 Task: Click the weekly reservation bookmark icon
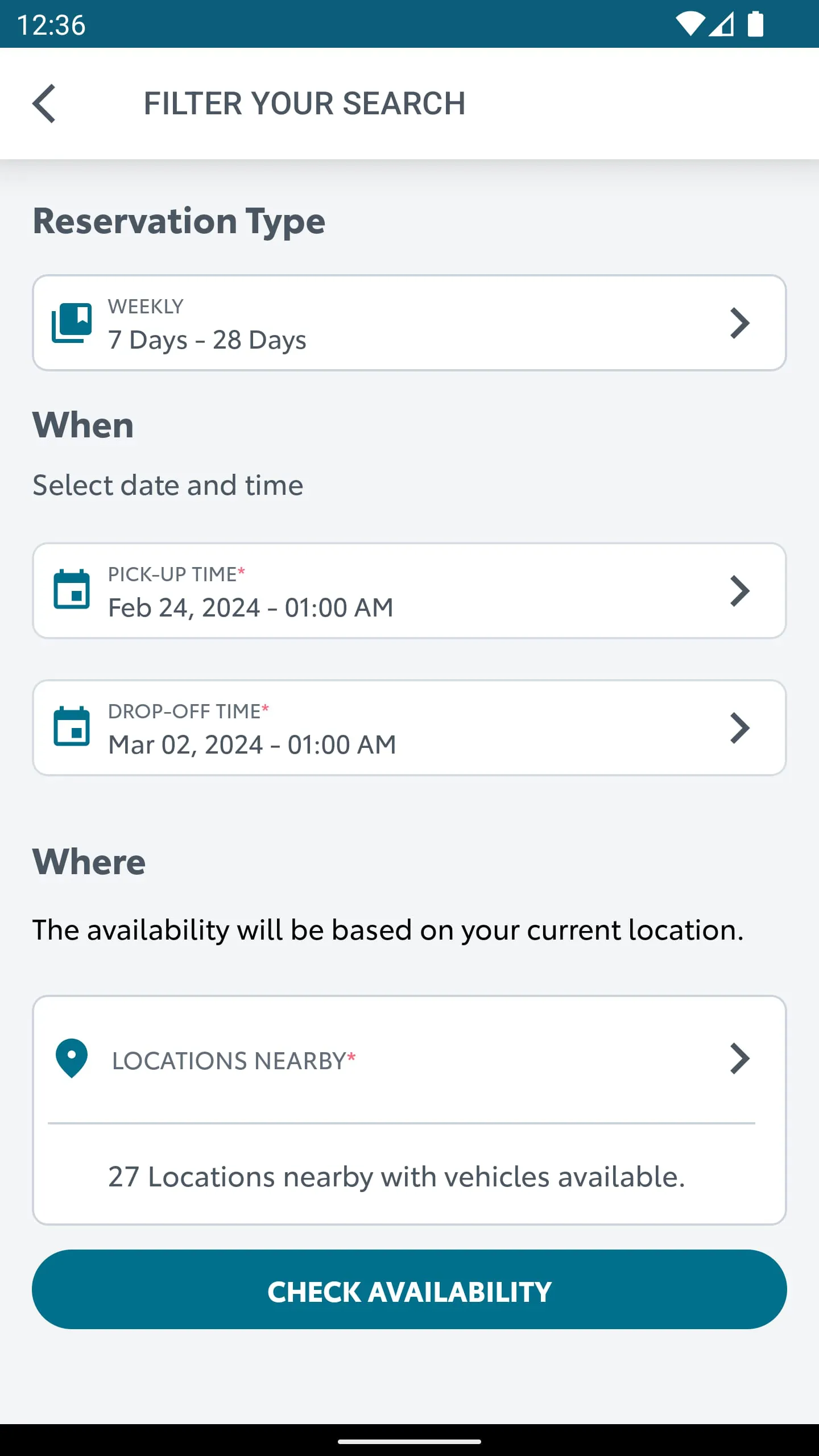(72, 322)
